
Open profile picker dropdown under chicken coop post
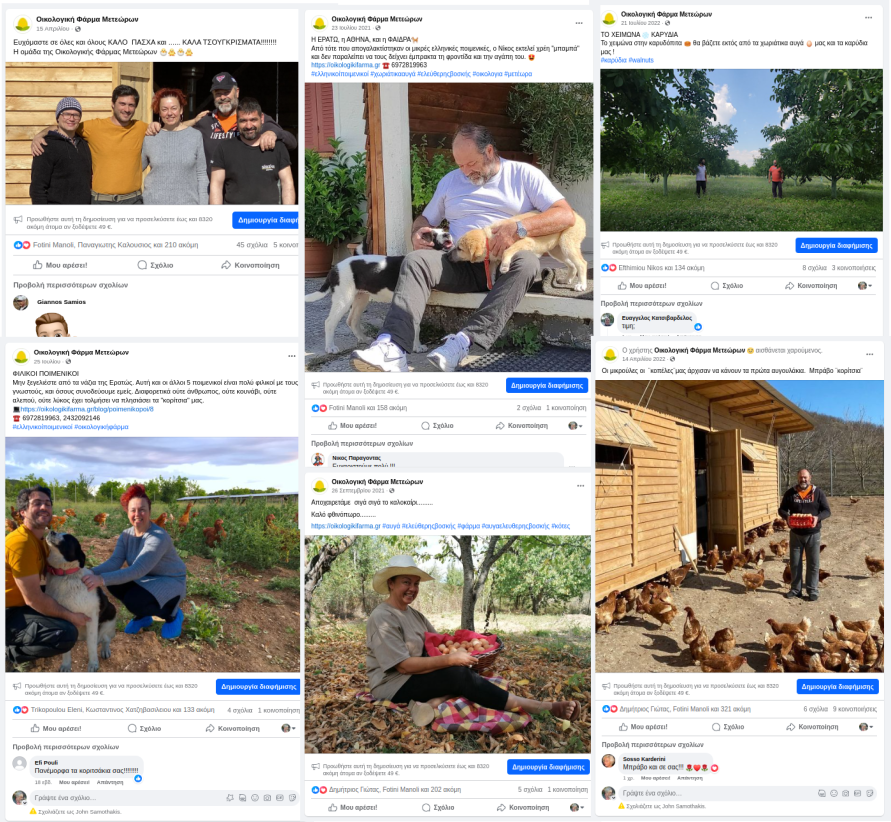coord(865,727)
